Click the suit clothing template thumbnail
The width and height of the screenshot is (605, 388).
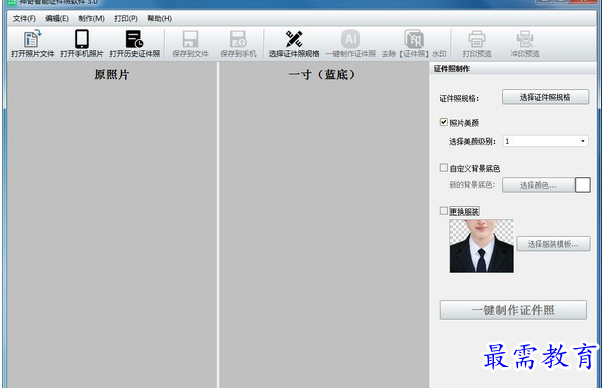pos(482,246)
